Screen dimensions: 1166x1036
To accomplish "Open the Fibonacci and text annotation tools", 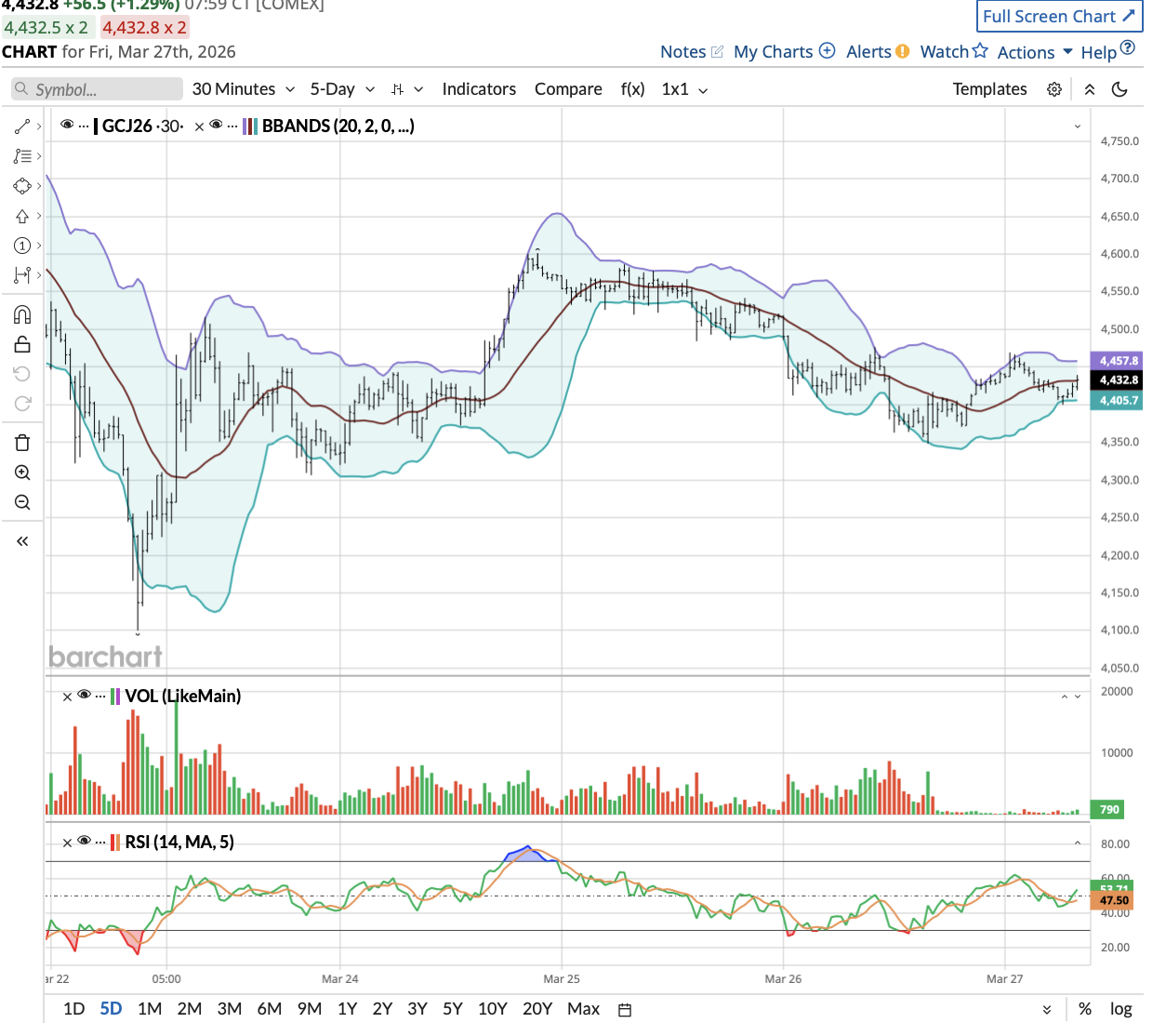I will [22, 156].
